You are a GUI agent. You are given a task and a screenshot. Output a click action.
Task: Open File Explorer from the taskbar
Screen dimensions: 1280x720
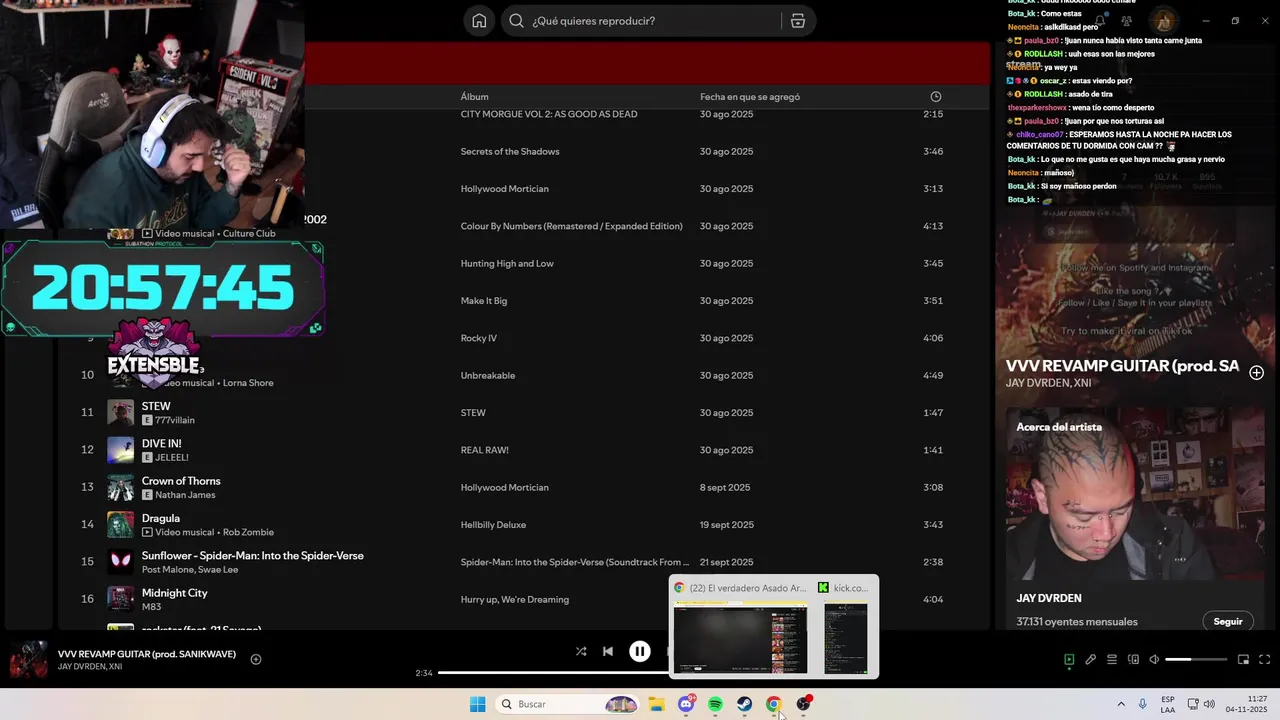click(x=656, y=704)
